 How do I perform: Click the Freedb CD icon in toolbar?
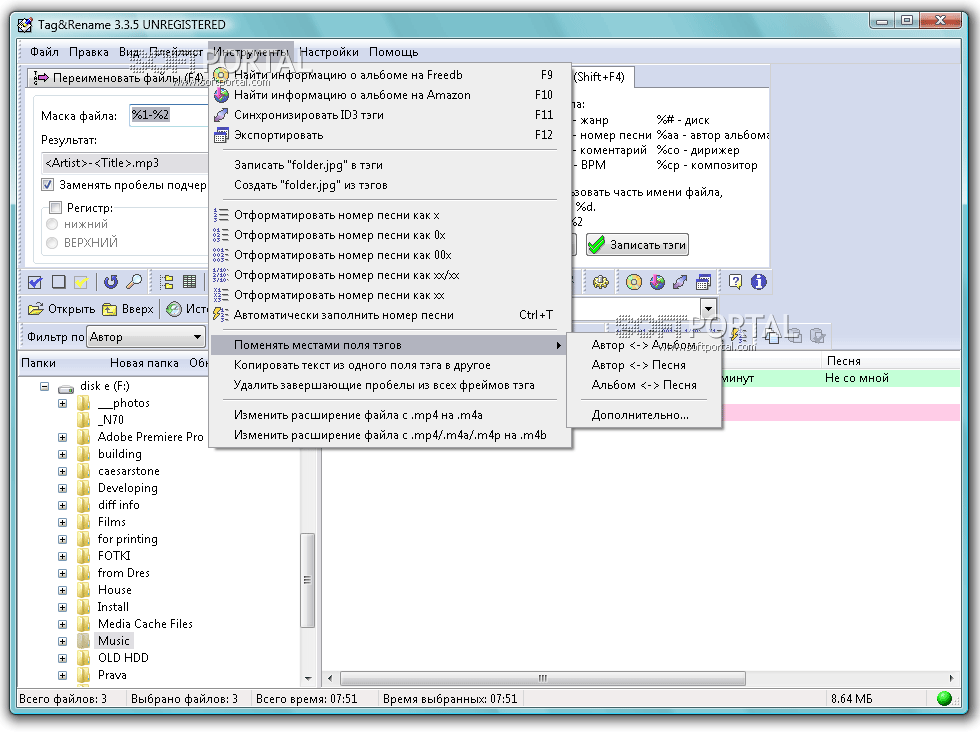(x=634, y=282)
